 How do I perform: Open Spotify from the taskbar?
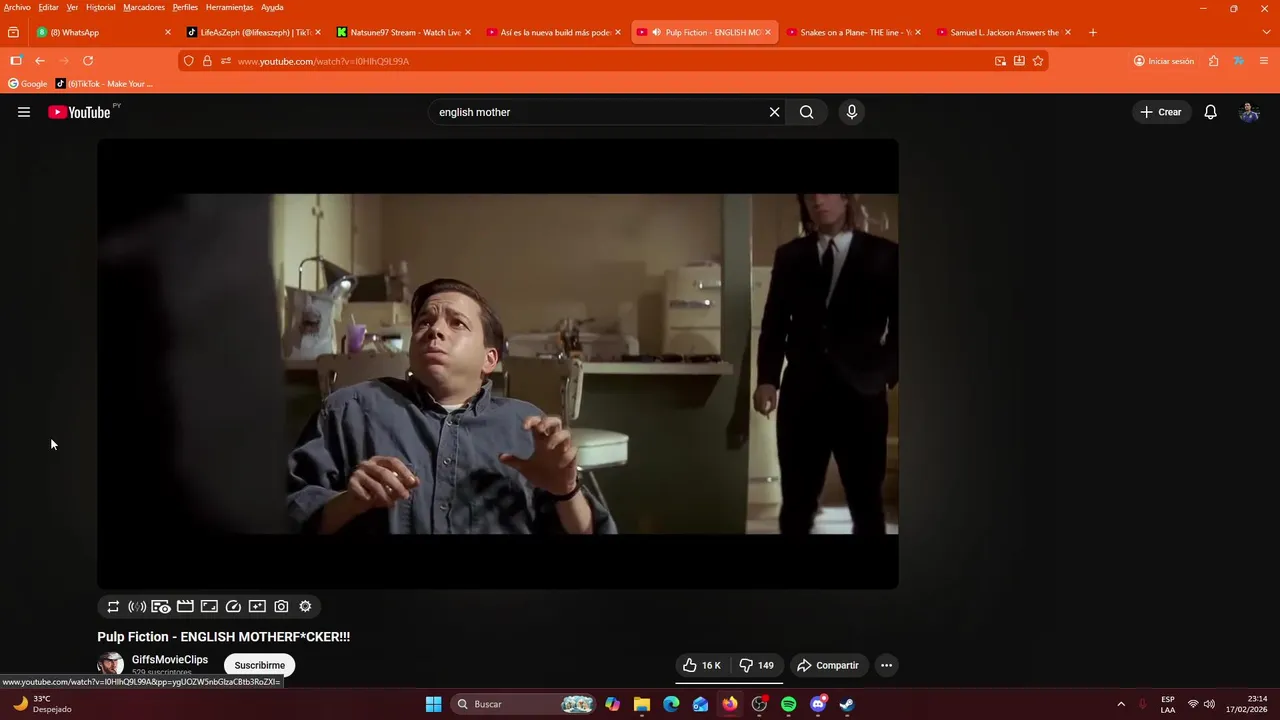(x=788, y=704)
